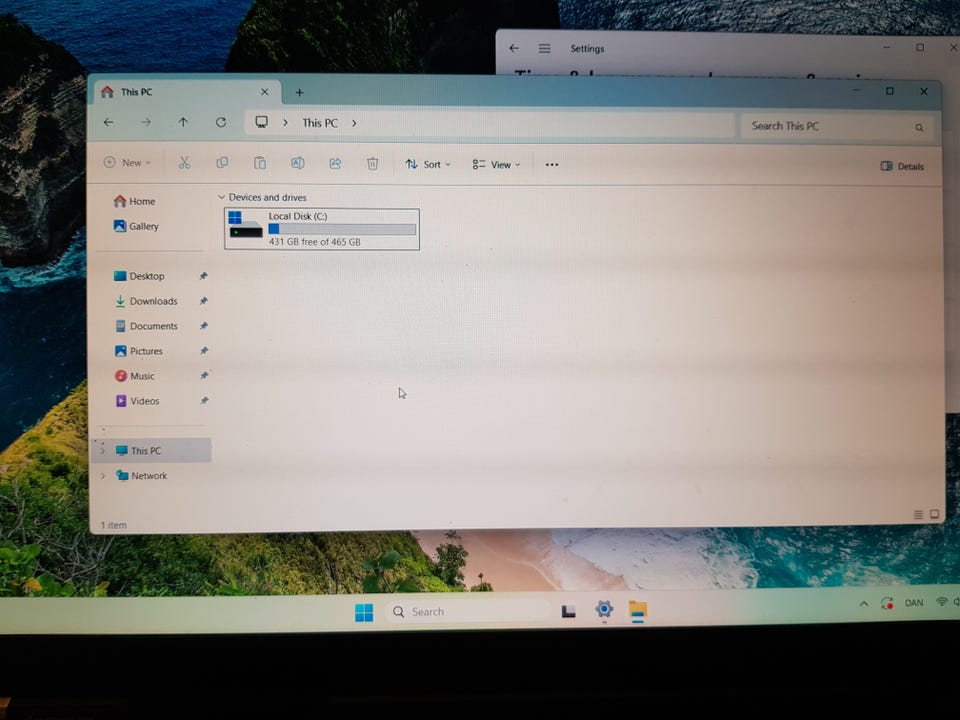Click the DAN language indicator
This screenshot has width=960, height=720.
914,603
